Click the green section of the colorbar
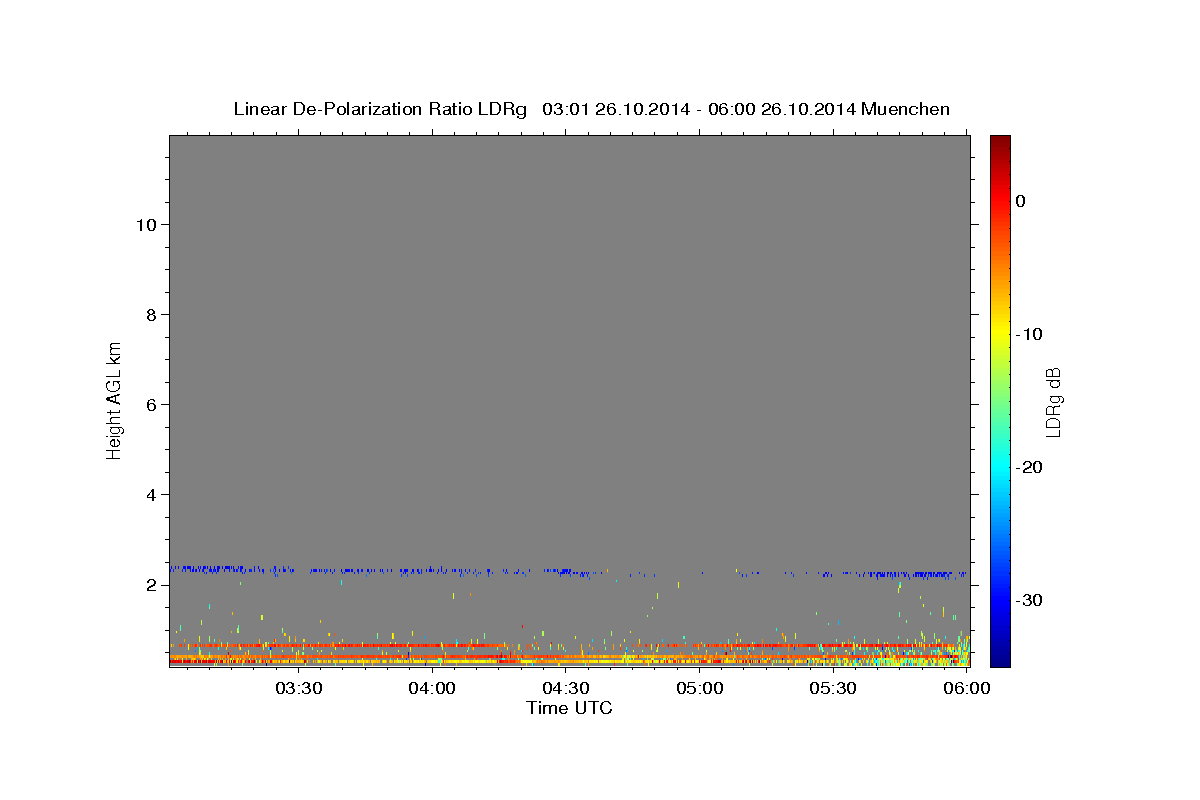 [1000, 400]
